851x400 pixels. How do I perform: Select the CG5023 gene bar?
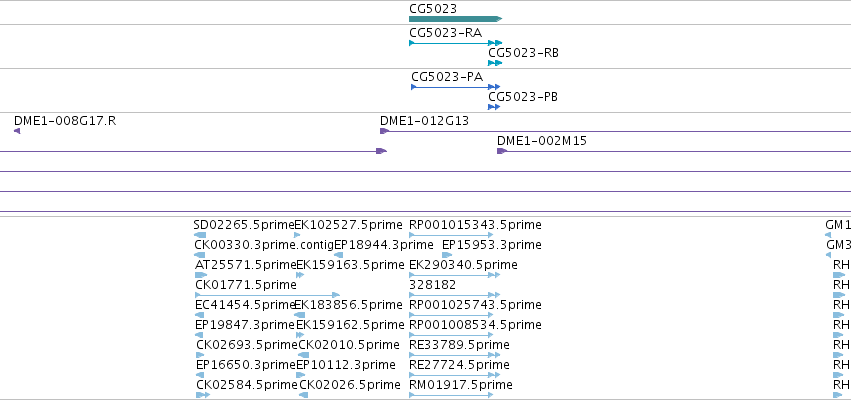tap(455, 19)
